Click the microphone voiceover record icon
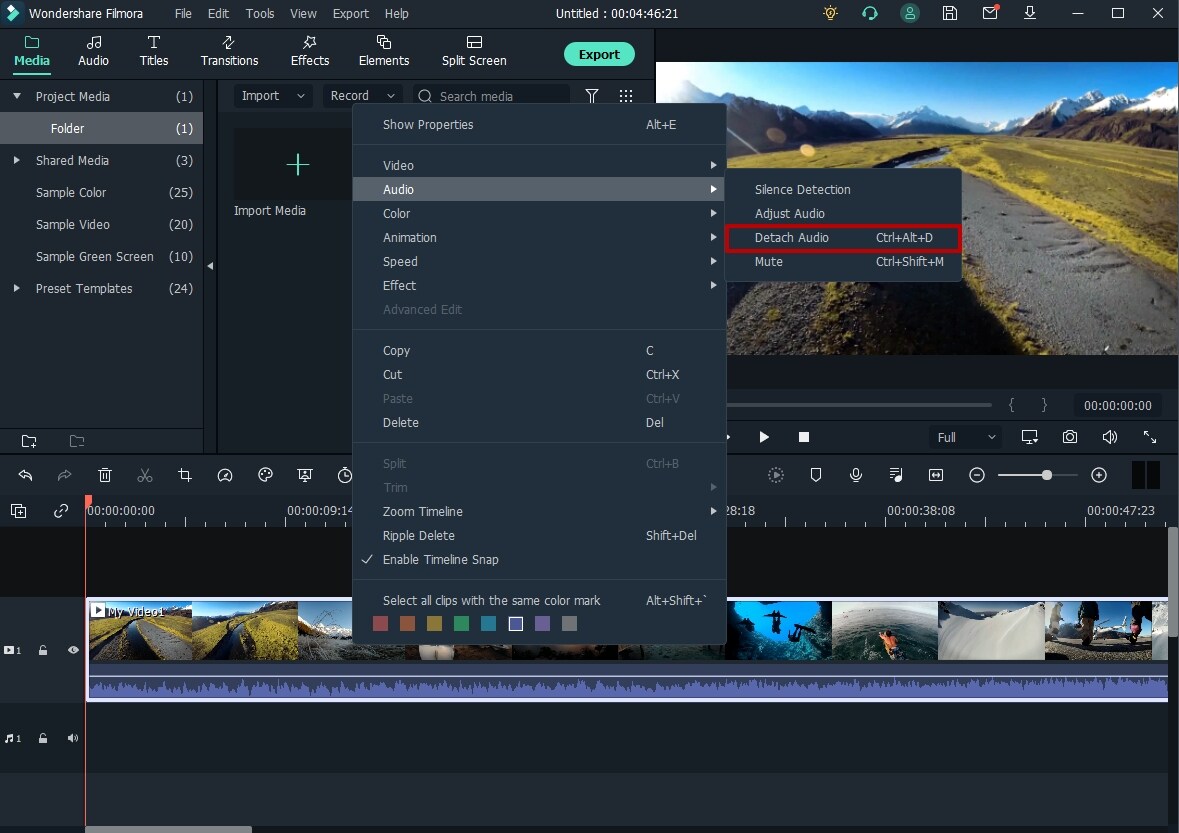Viewport: 1179px width, 833px height. tap(856, 475)
